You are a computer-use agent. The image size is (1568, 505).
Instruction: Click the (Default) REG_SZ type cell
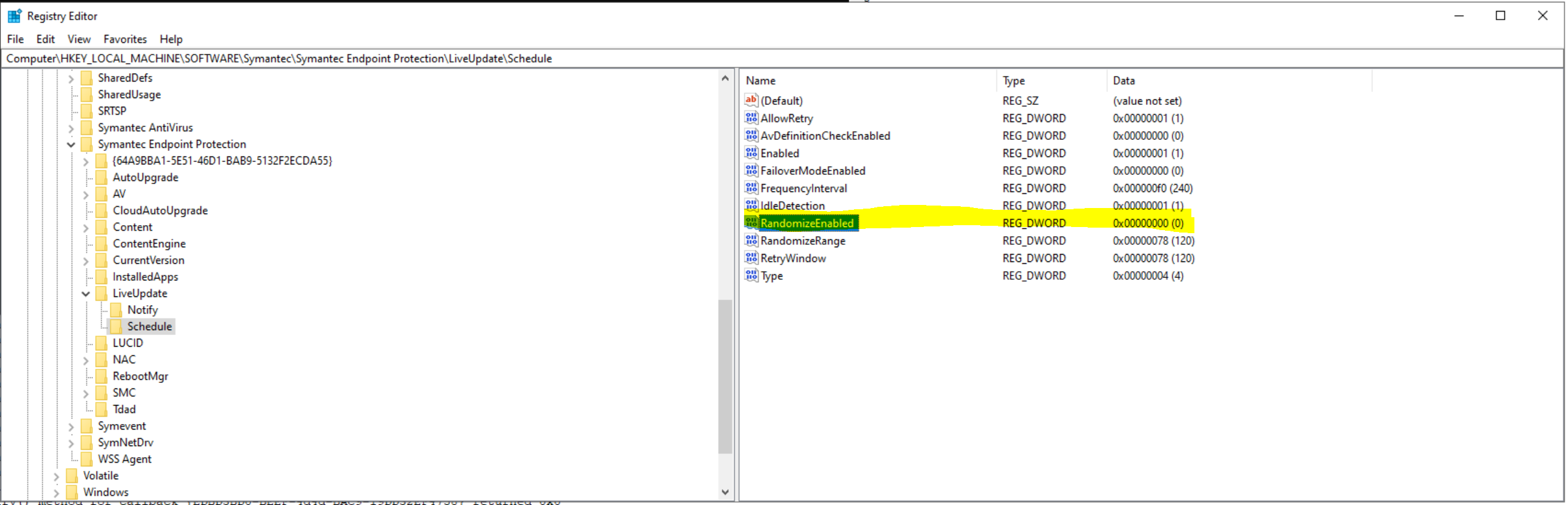click(1020, 101)
